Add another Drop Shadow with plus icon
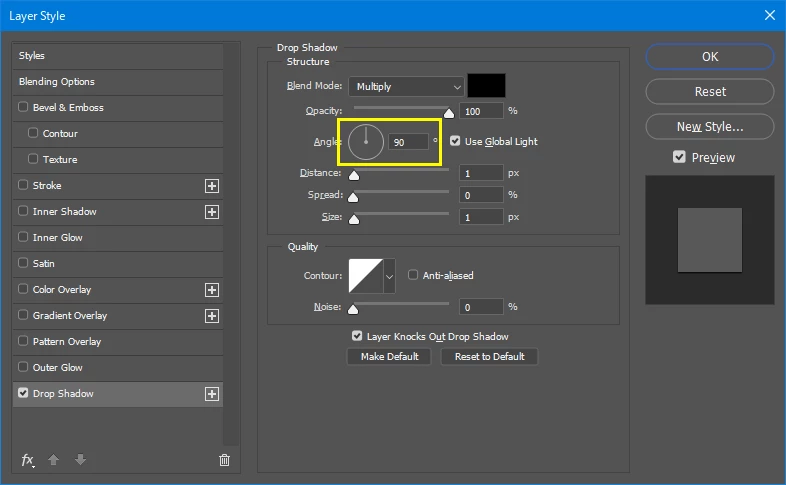The height and width of the screenshot is (485, 786). coord(212,394)
